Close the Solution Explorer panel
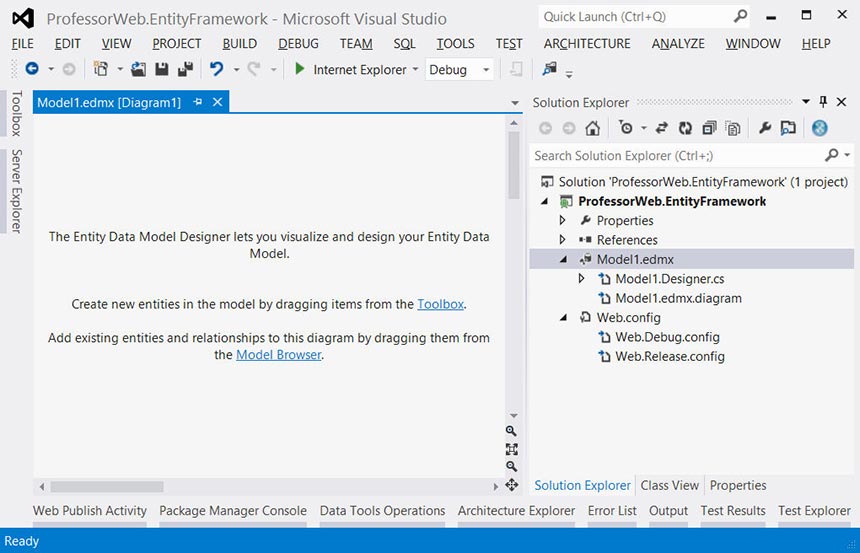The image size is (860, 553). pyautogui.click(x=841, y=102)
